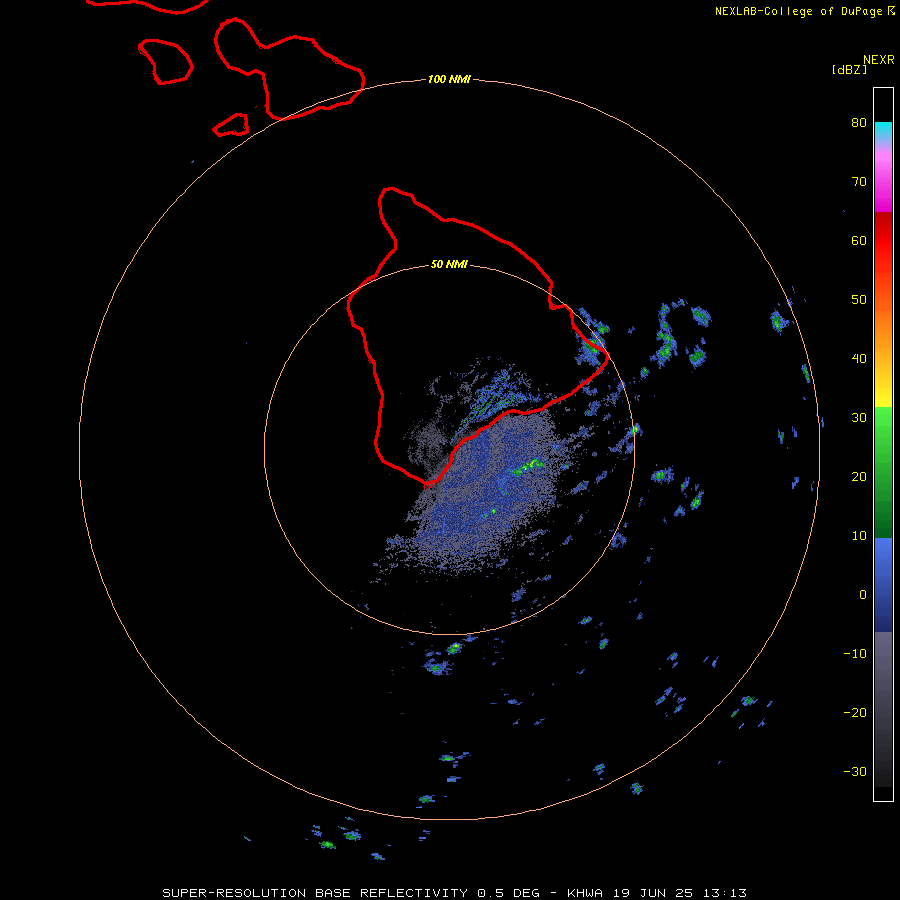Click the 20 value on dBZ scale
Screen dimensions: 900x900
coord(859,477)
